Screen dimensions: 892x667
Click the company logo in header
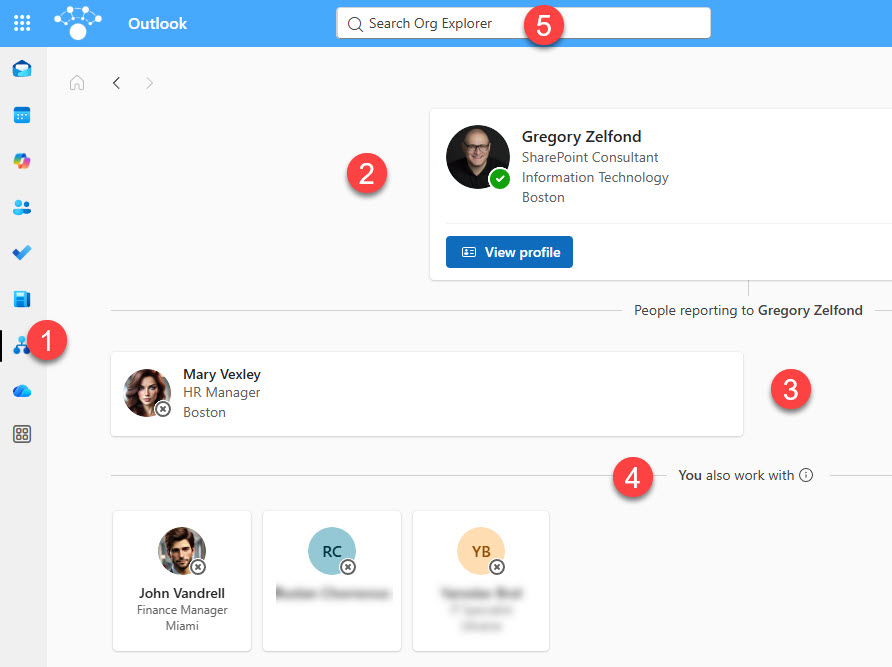(x=78, y=23)
